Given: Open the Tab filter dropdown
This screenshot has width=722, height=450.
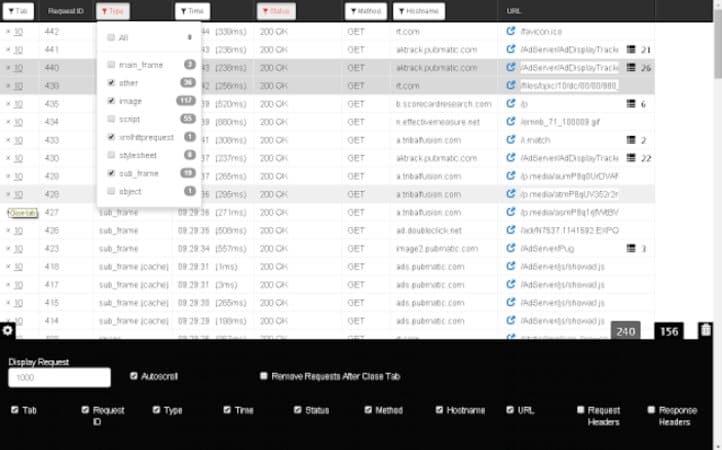Looking at the screenshot, I should pos(18,11).
